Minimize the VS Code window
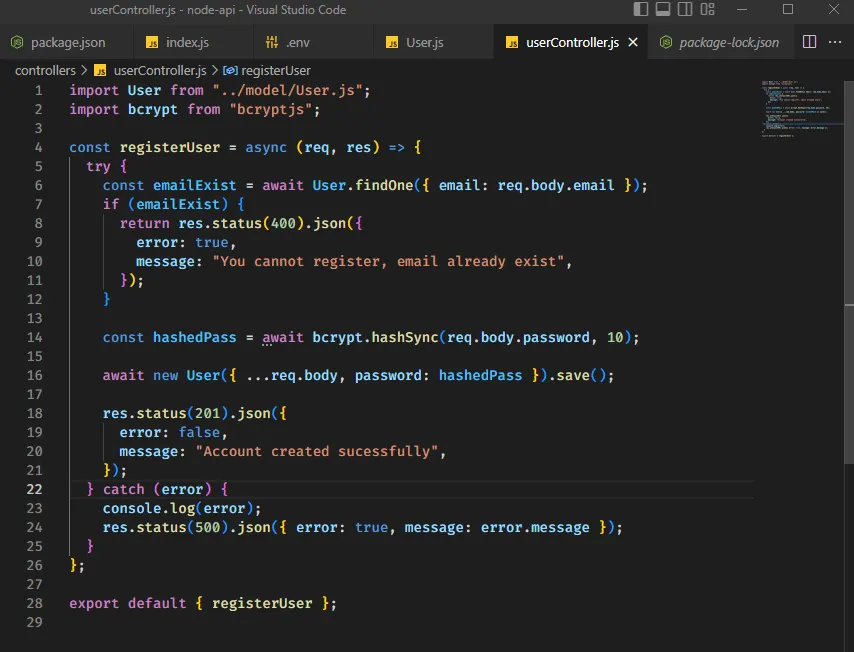The width and height of the screenshot is (854, 652). click(x=742, y=9)
